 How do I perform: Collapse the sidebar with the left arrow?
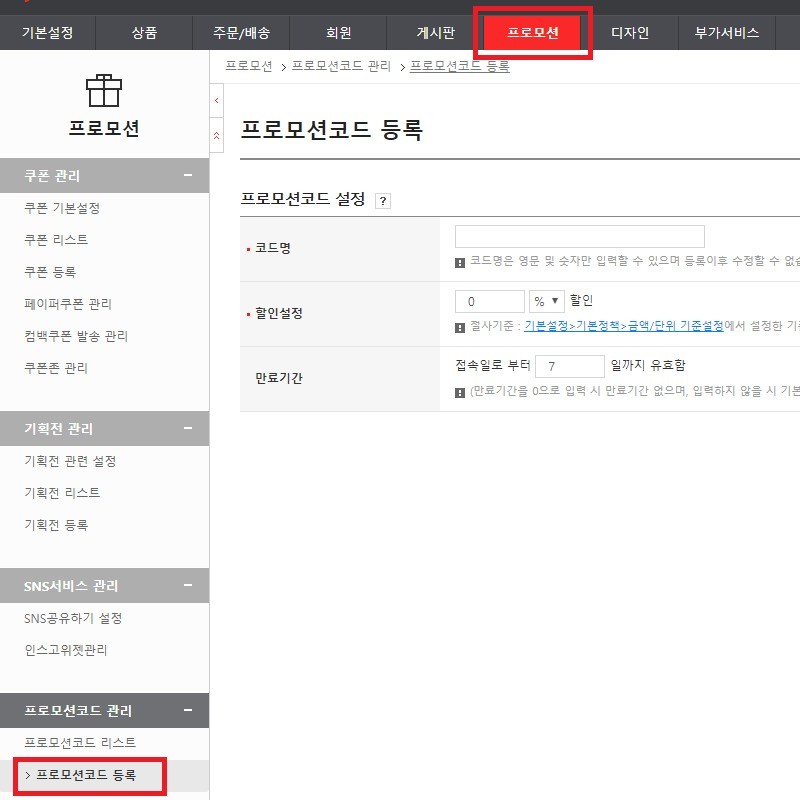pos(217,101)
